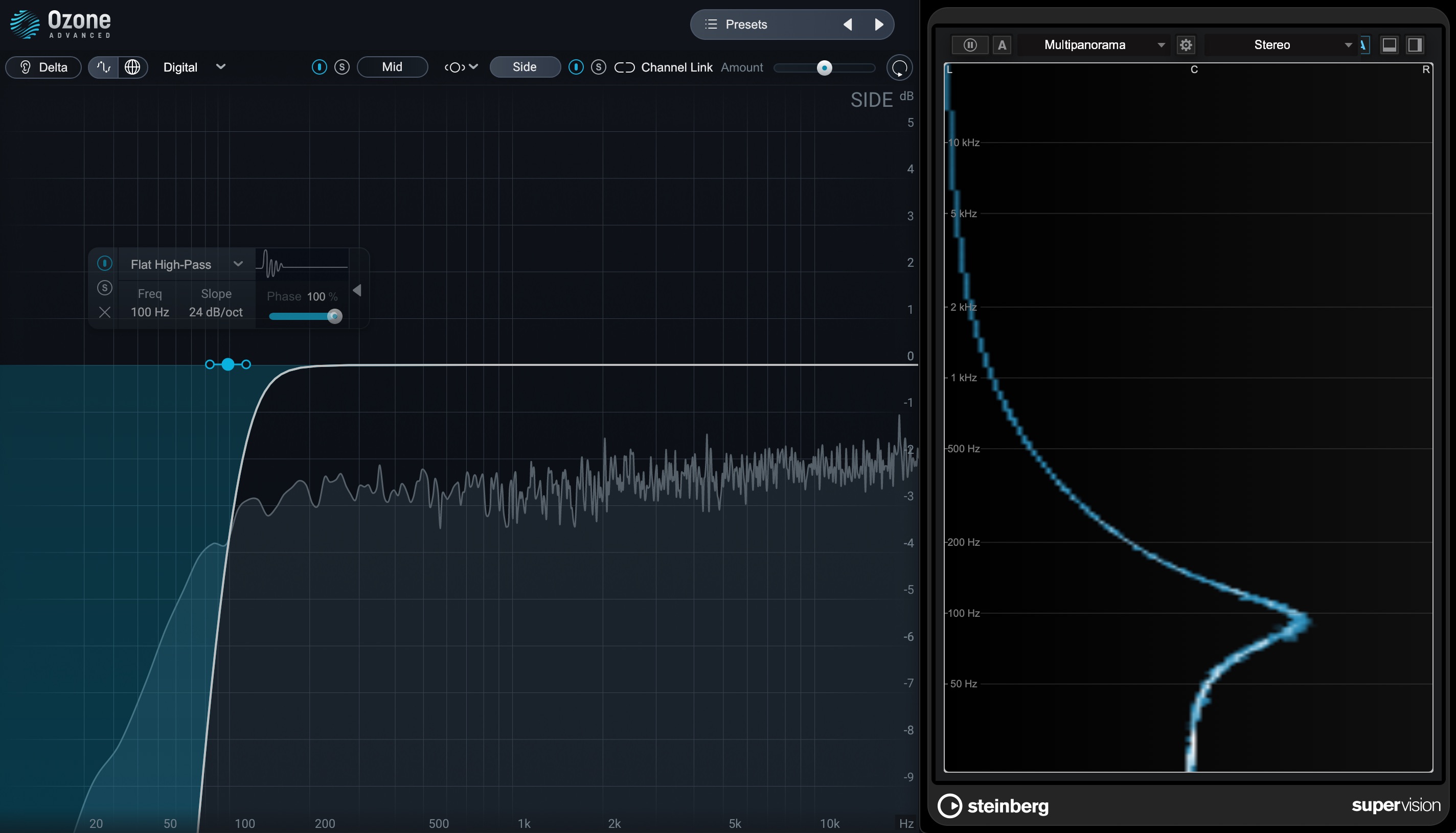The height and width of the screenshot is (833, 1456).
Task: Open the stereo mode selector dropdown
Action: (x=461, y=67)
